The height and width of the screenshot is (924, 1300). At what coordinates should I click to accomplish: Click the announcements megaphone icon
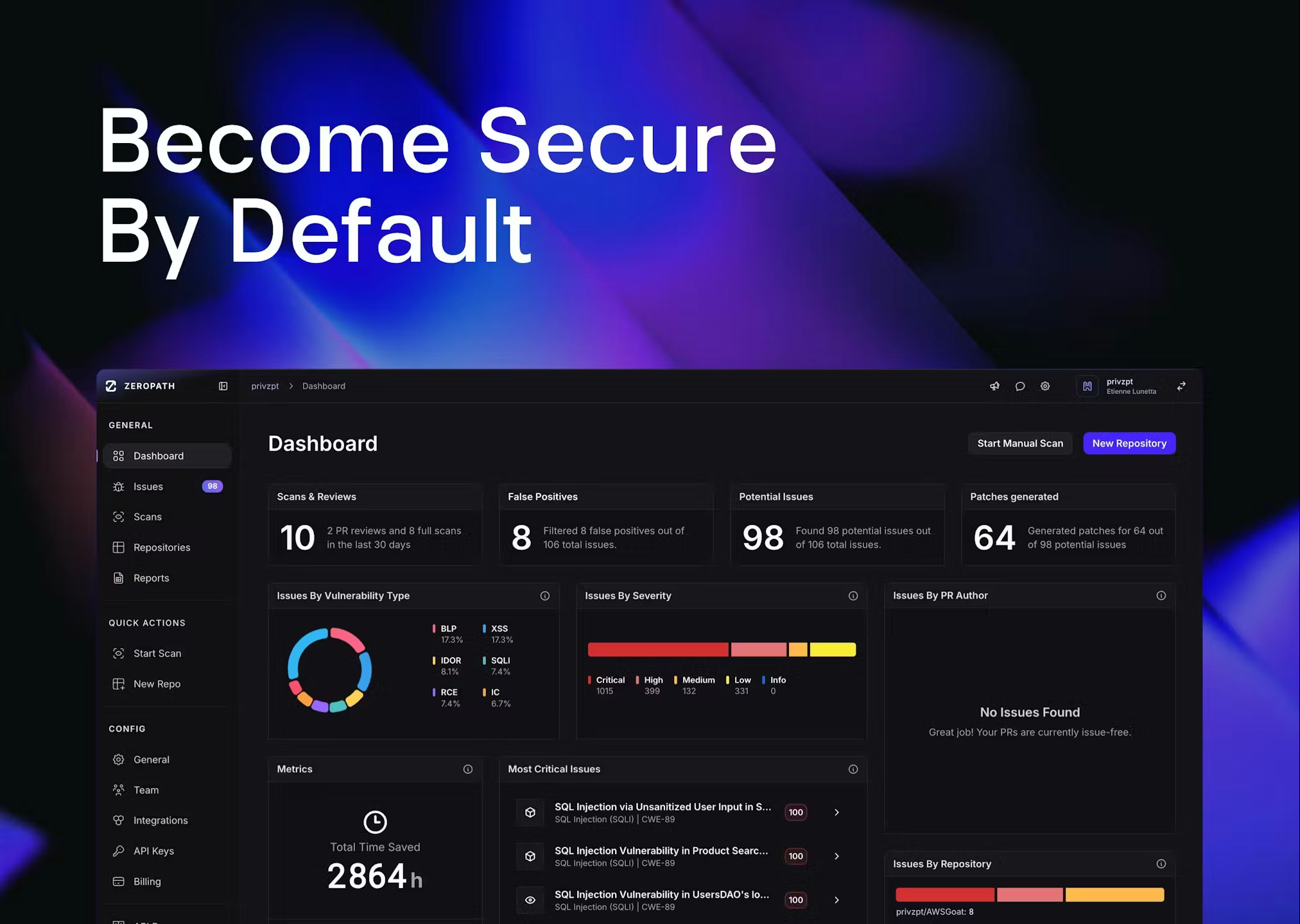994,386
